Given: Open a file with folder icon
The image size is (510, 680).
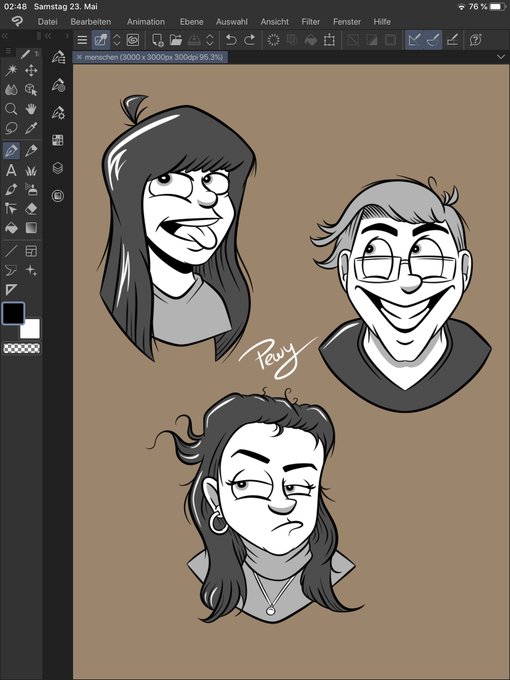Looking at the screenshot, I should coord(176,40).
